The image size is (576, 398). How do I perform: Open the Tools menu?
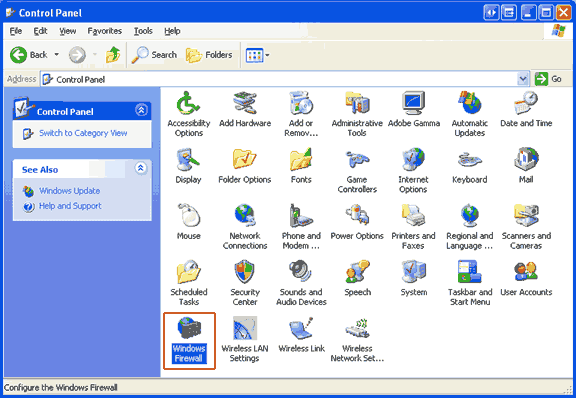[x=143, y=31]
